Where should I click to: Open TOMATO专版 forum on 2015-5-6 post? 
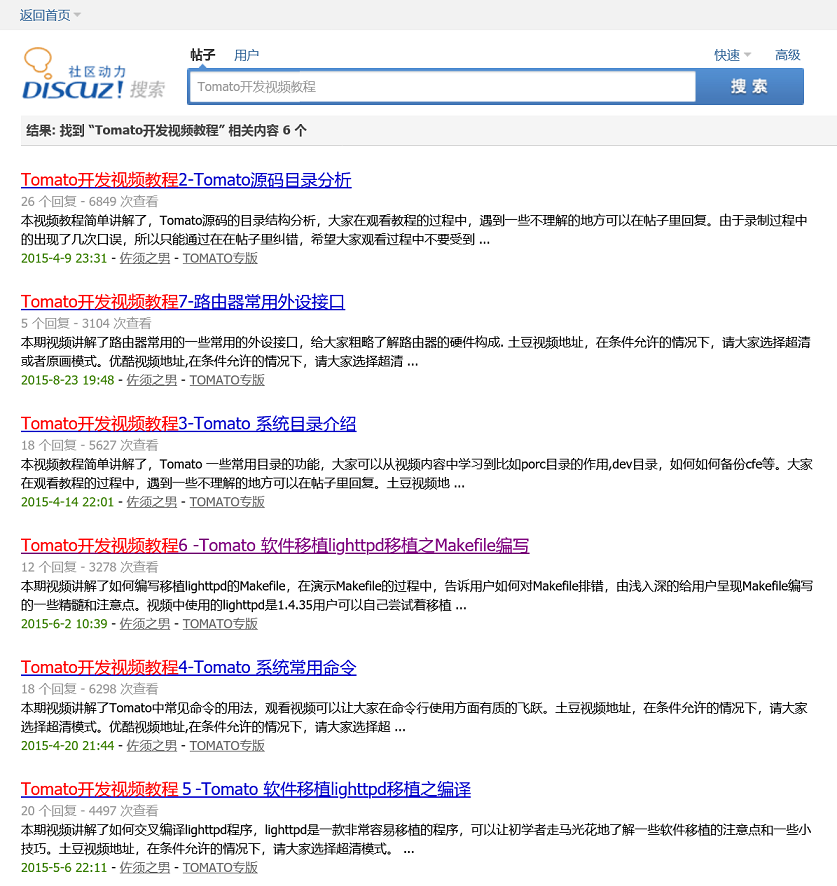220,867
